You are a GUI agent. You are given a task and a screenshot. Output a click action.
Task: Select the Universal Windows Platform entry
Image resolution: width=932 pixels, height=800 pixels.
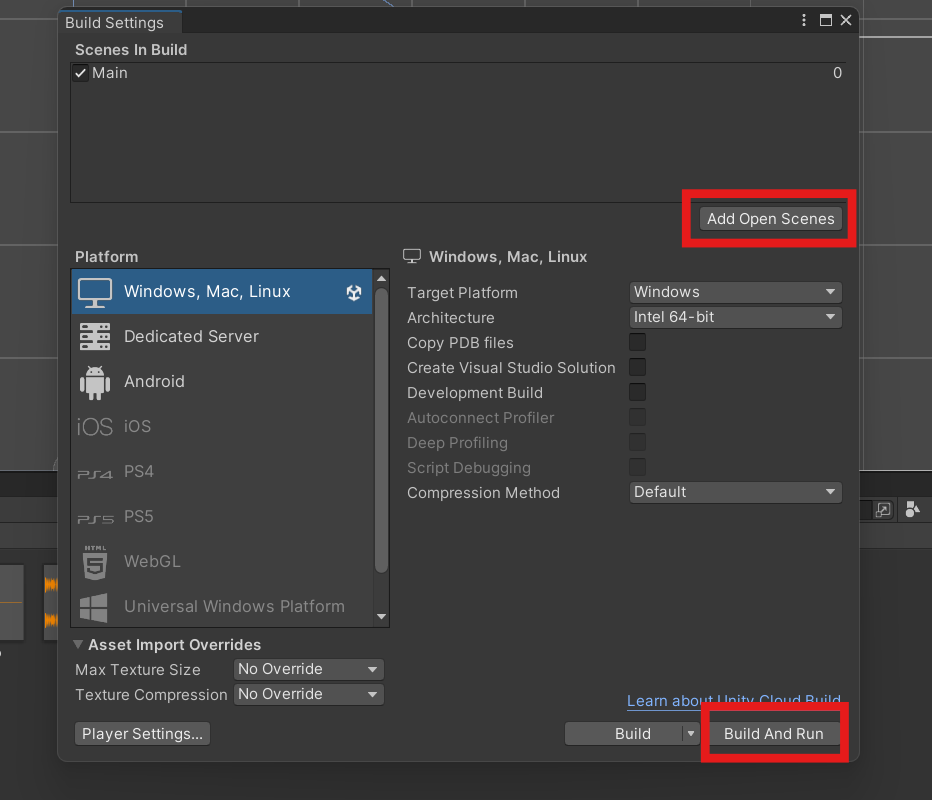click(222, 606)
